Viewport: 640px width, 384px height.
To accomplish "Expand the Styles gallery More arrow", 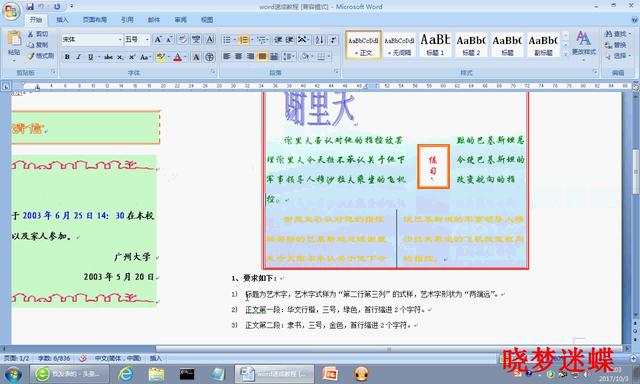I will 566,53.
